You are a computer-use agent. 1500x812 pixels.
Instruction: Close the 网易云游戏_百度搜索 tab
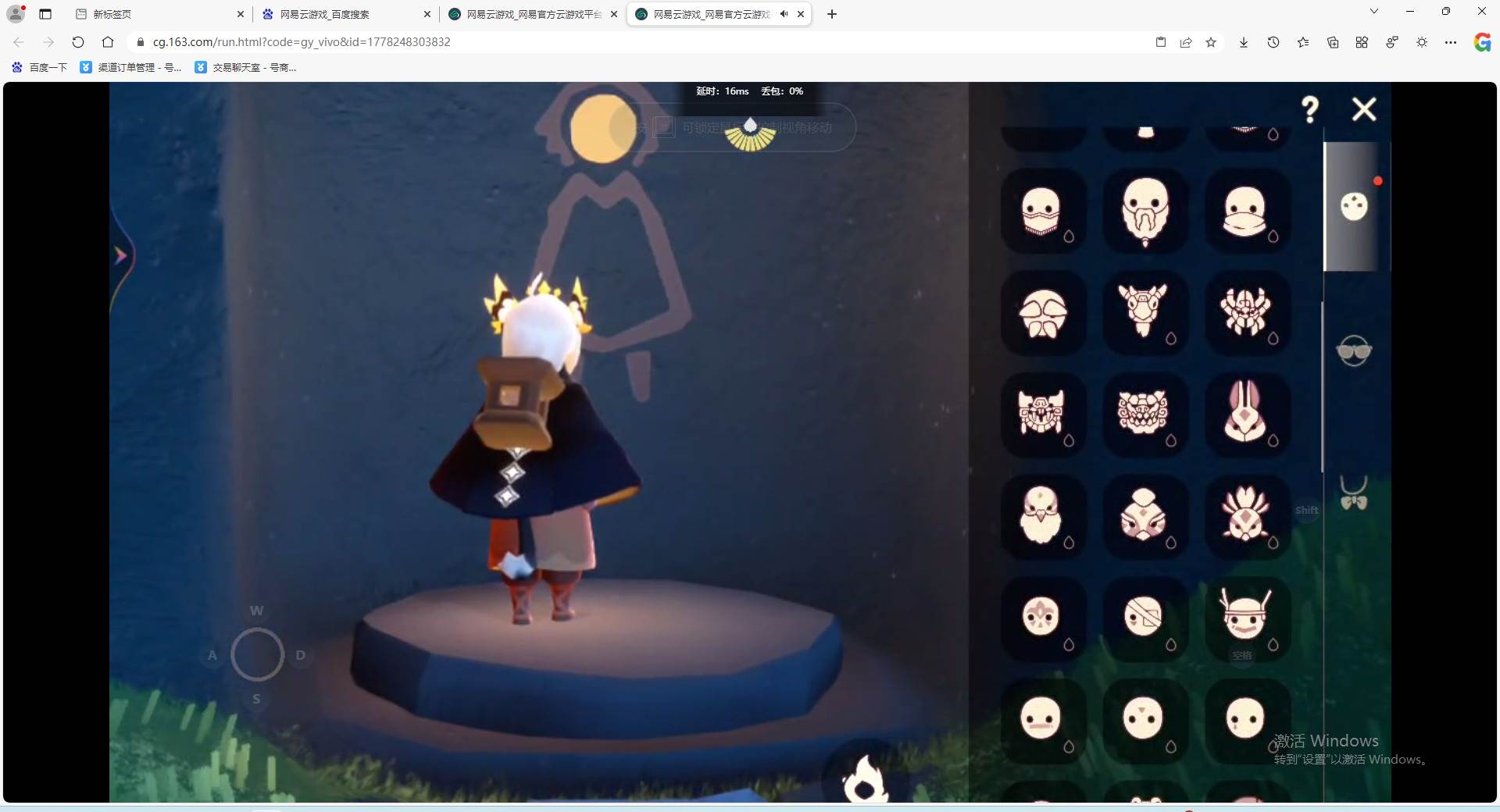pos(427,14)
